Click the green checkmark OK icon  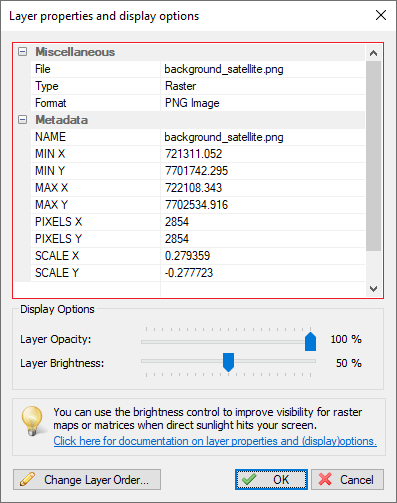pos(249,479)
